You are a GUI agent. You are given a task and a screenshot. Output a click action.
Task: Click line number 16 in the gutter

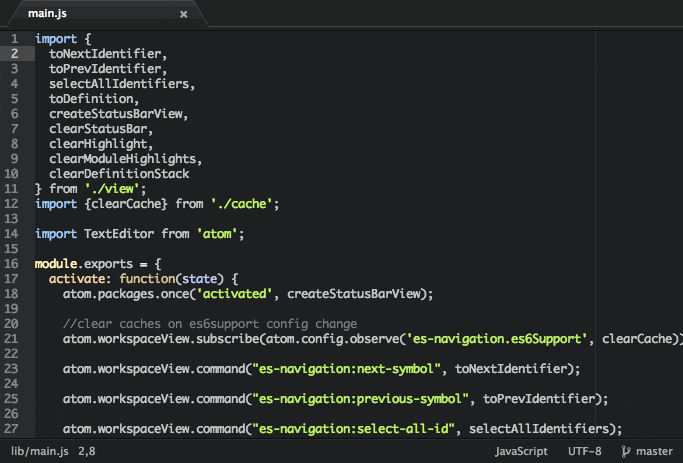(x=12, y=263)
